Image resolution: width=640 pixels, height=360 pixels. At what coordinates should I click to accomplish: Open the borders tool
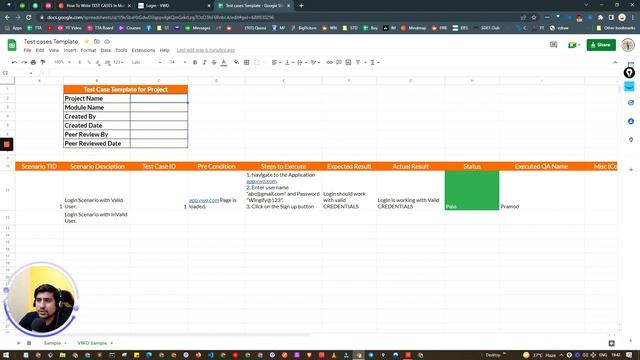pos(247,62)
